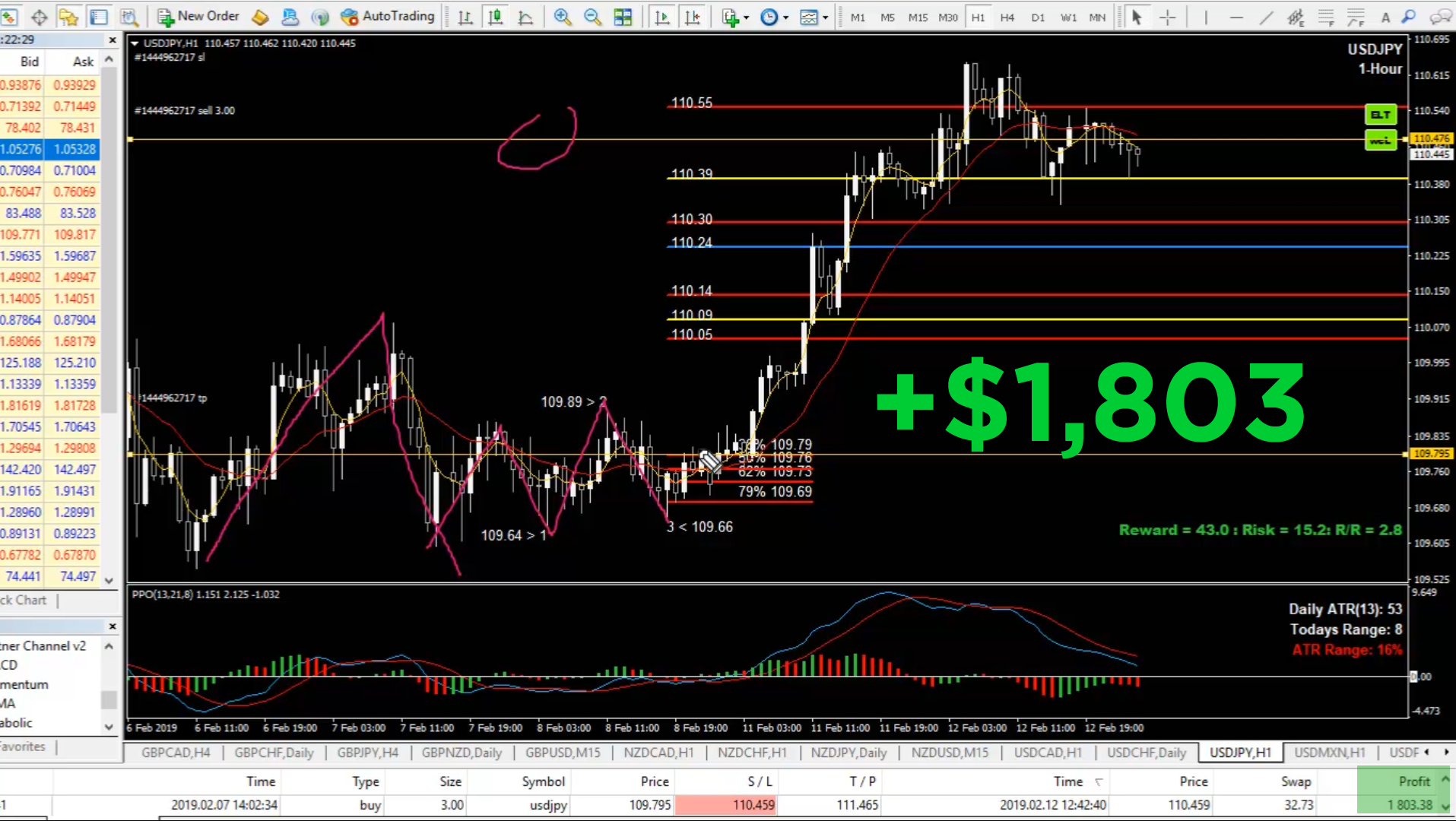Open the USDJPY,H1 chart menu triangle
Image resolution: width=1456 pixels, height=821 pixels.
(135, 43)
